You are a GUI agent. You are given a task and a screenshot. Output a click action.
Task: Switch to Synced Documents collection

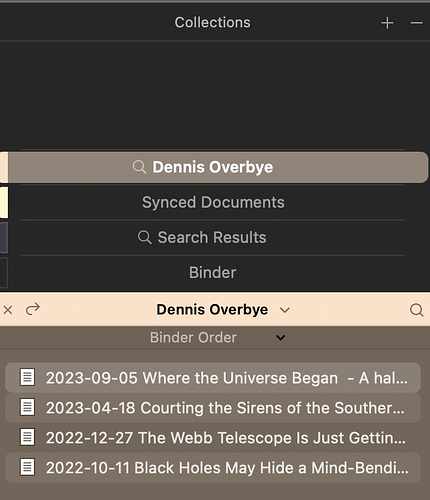click(213, 202)
